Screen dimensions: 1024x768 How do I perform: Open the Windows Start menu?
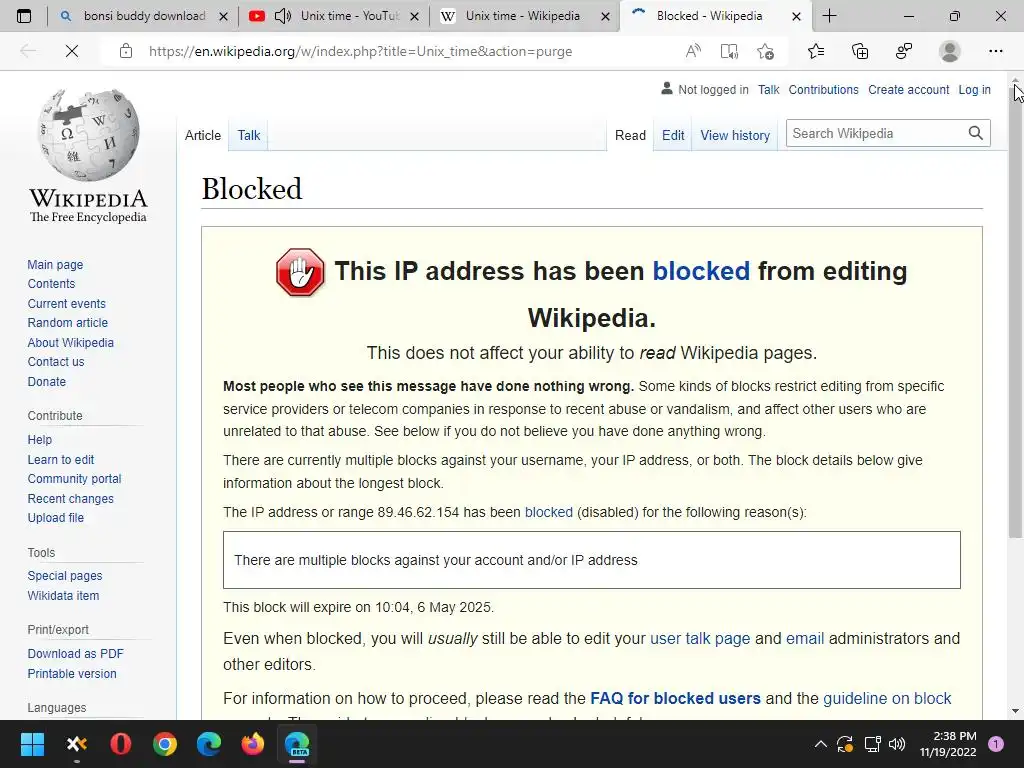[32, 744]
